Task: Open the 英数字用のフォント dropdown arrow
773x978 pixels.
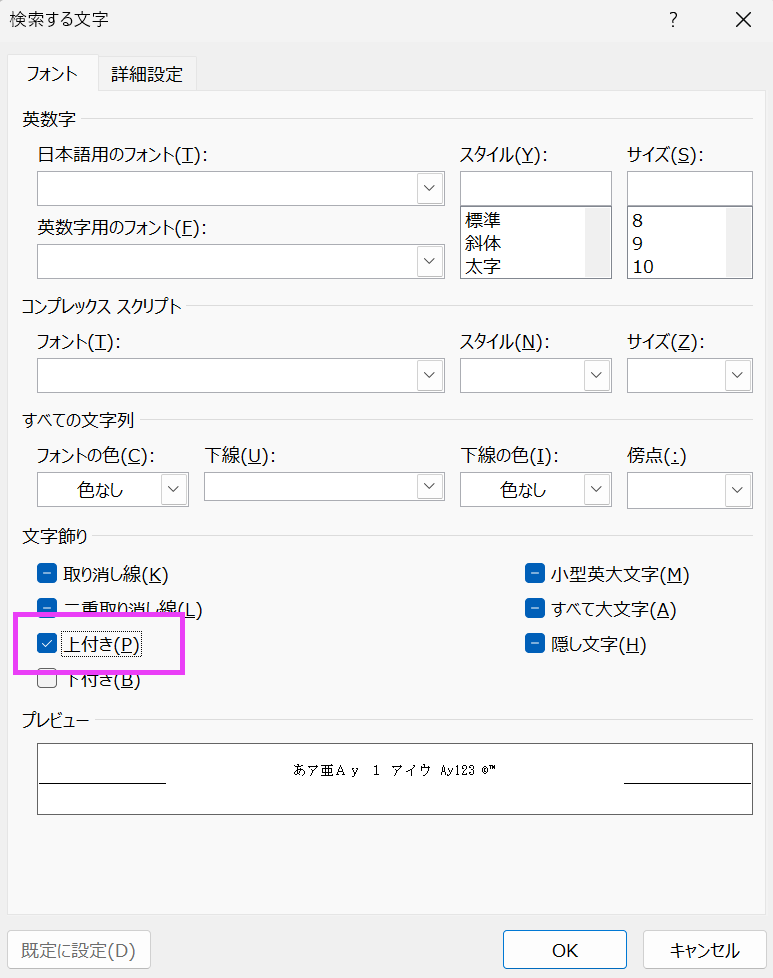Action: [430, 261]
